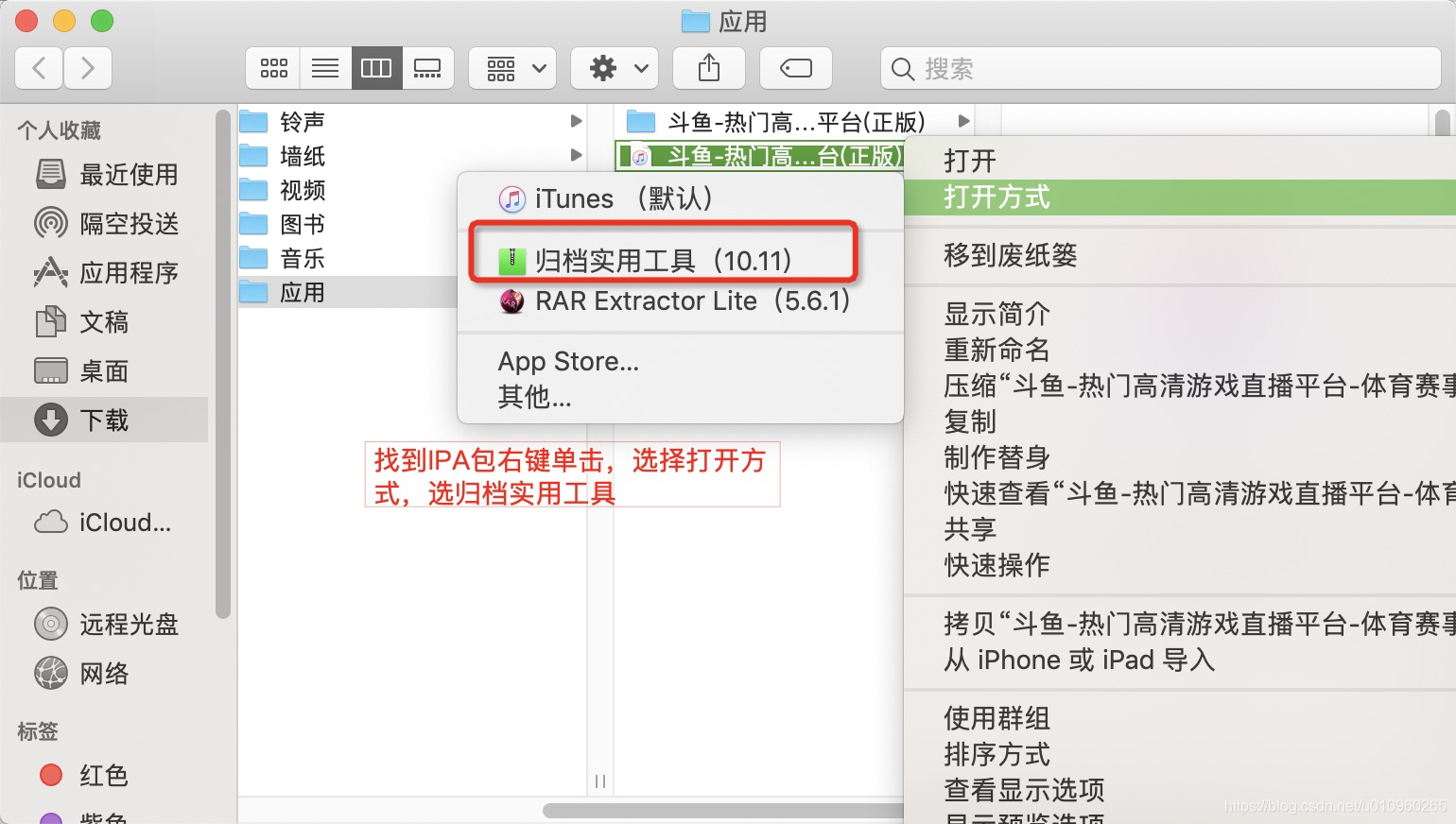This screenshot has height=824, width=1456.
Task: Click 排序方式 in the context menu
Action: 1180,754
